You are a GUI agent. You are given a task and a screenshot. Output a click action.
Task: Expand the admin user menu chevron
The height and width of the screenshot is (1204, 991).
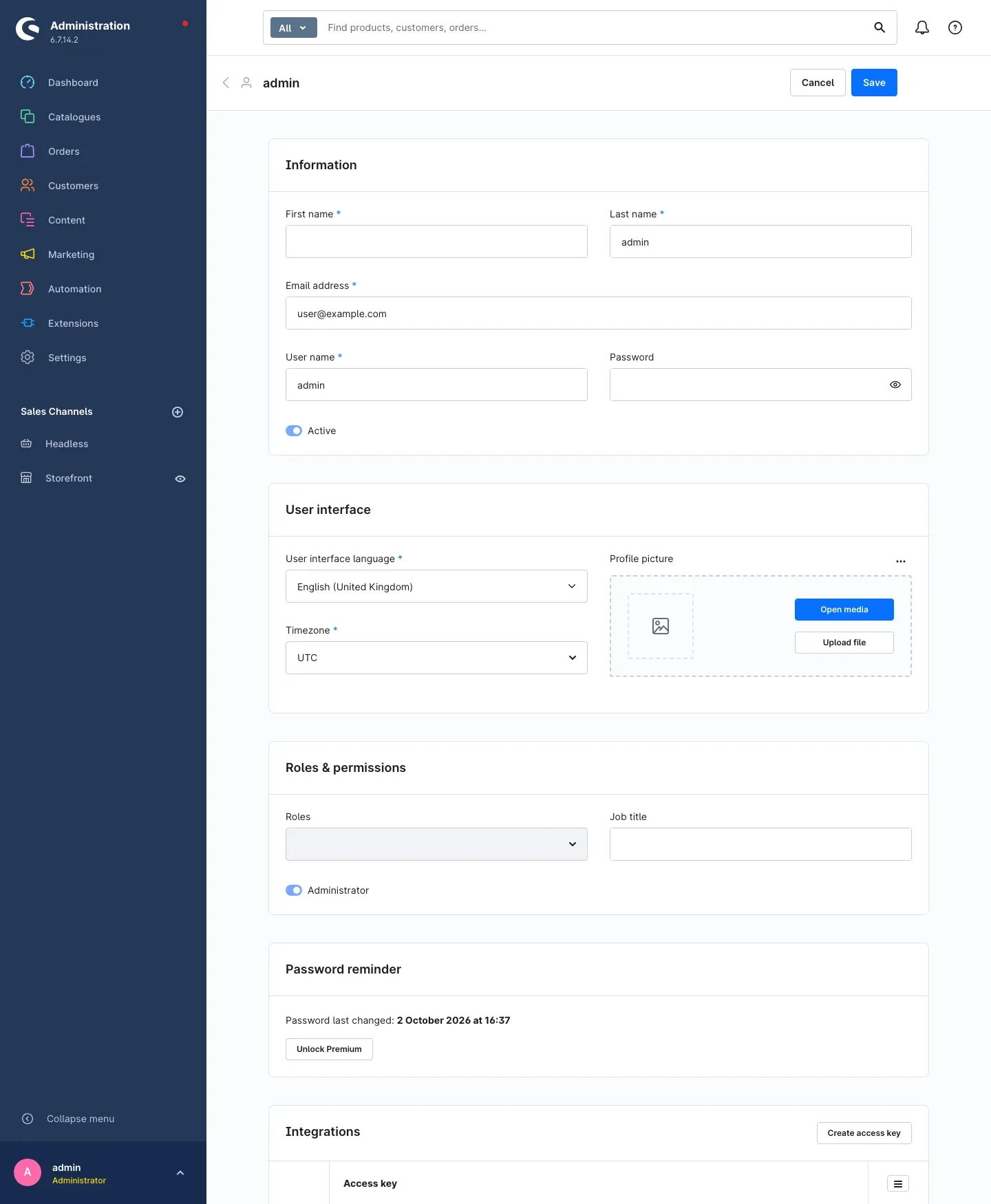coord(180,1173)
